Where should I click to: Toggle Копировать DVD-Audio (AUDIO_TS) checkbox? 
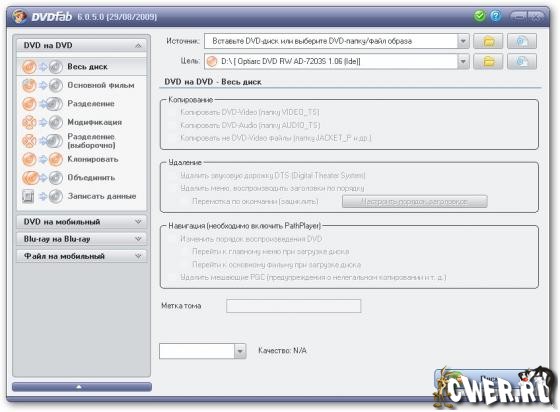pos(173,125)
